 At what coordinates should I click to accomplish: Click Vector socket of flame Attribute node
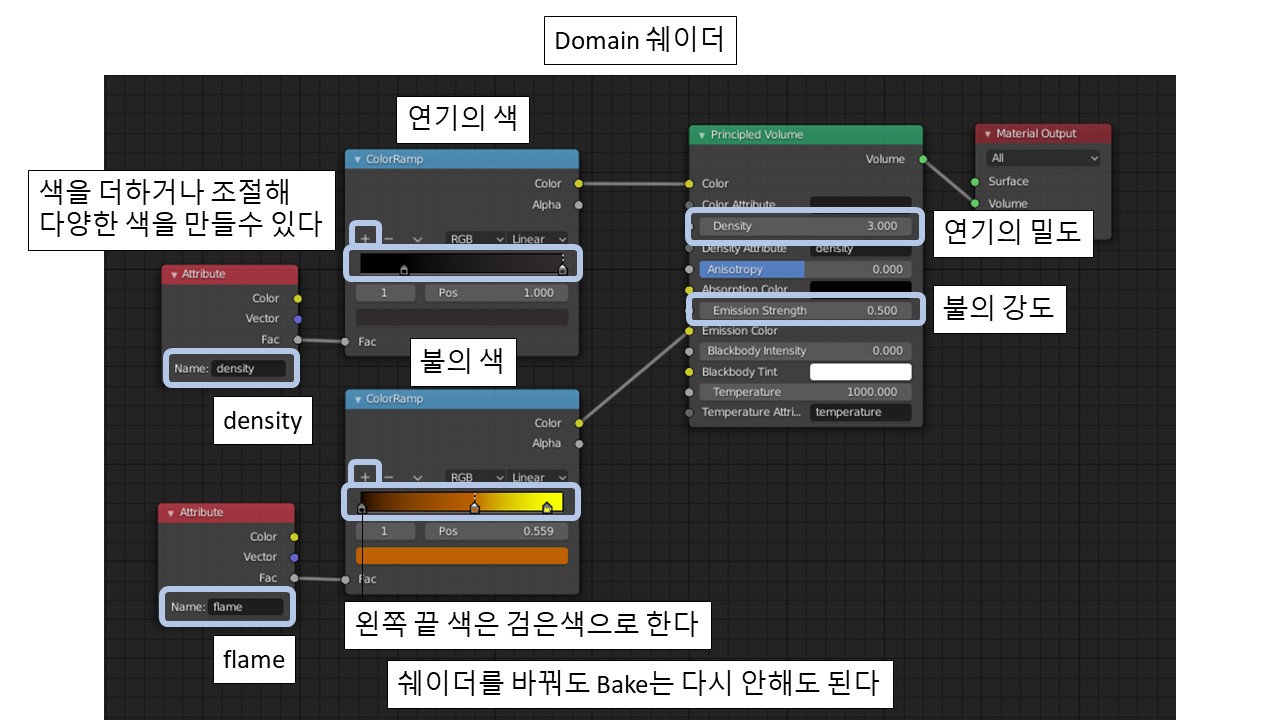294,557
